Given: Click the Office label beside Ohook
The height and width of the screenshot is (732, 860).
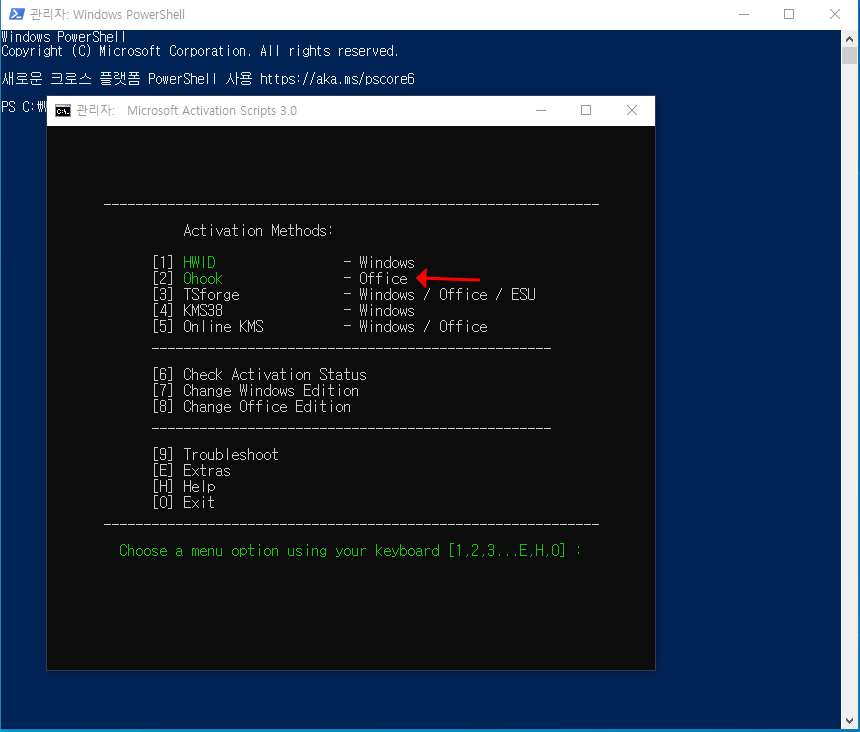Looking at the screenshot, I should 383,279.
